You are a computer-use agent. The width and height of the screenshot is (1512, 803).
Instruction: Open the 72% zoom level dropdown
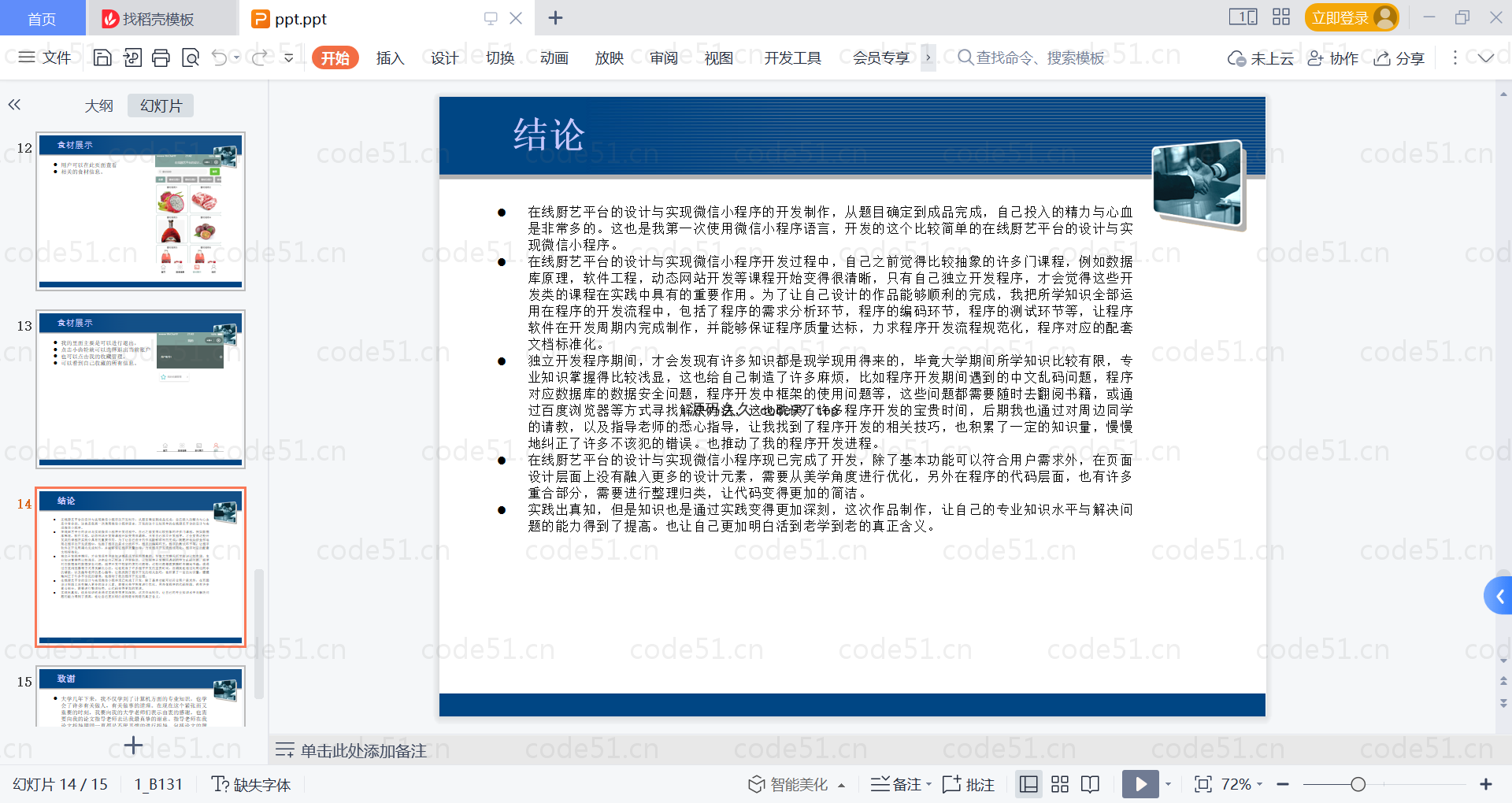click(x=1243, y=784)
